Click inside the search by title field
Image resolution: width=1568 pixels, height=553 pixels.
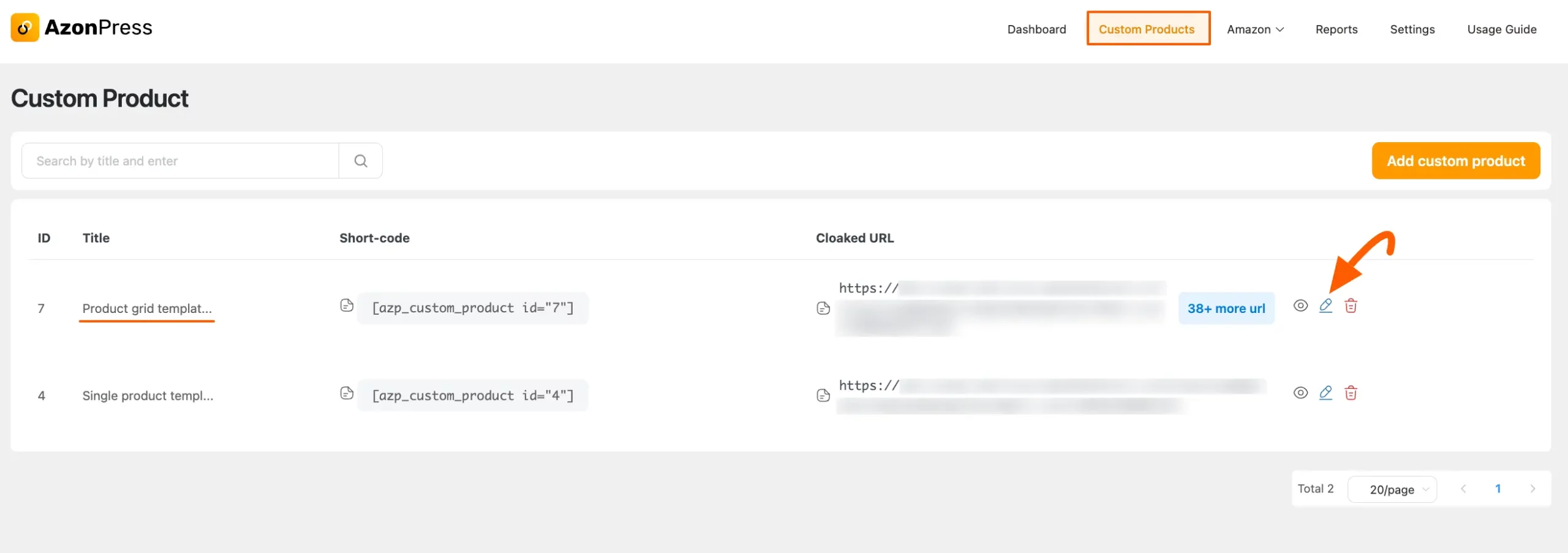(x=178, y=160)
